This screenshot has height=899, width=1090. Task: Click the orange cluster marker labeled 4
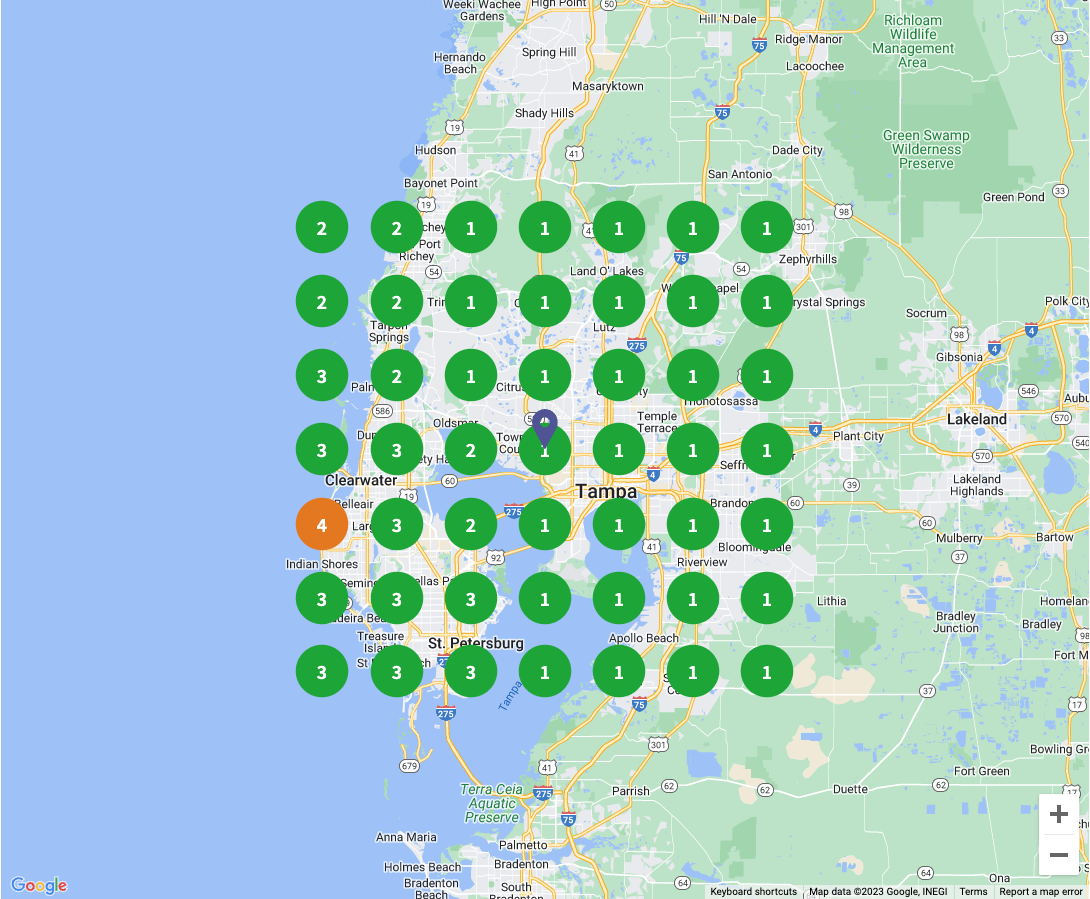322,525
